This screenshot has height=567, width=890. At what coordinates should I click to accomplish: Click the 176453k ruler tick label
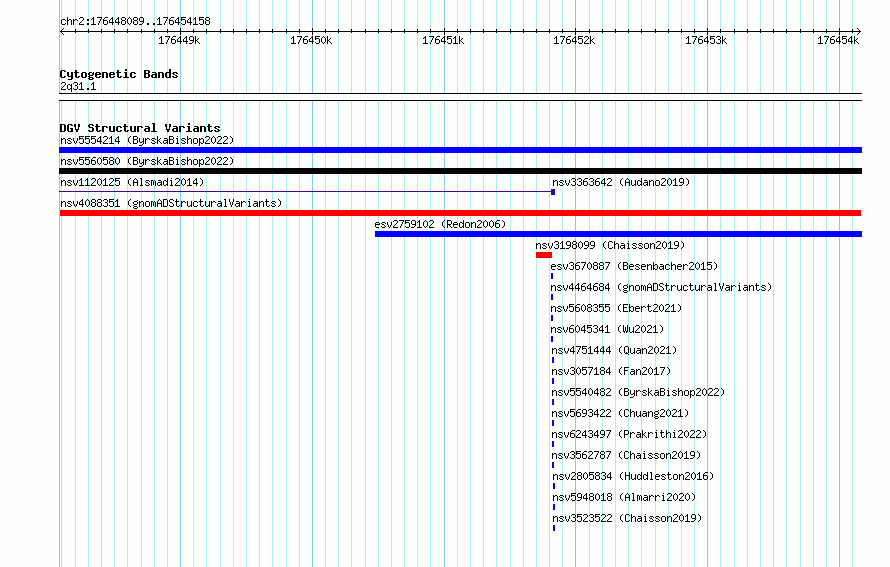(x=706, y=40)
